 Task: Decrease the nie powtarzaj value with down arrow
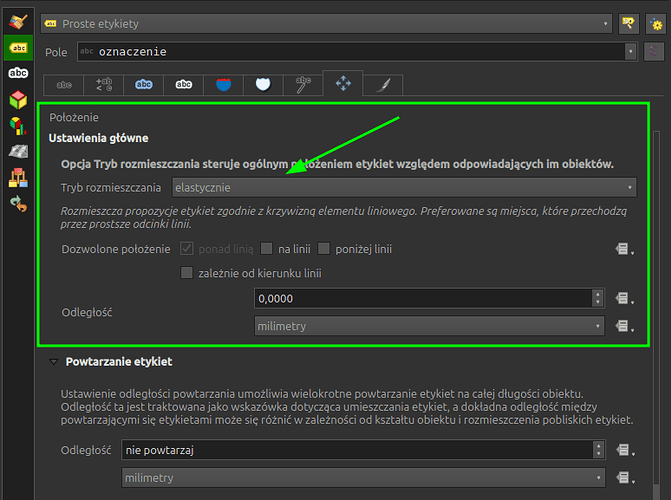point(599,455)
